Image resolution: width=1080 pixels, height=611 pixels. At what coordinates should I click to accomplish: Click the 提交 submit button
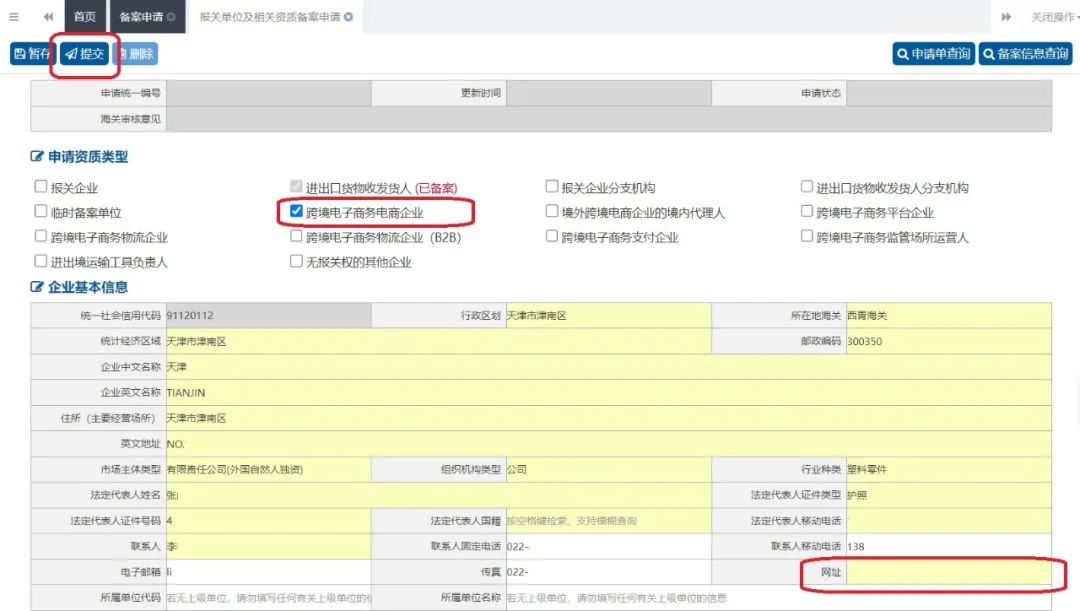coord(85,54)
